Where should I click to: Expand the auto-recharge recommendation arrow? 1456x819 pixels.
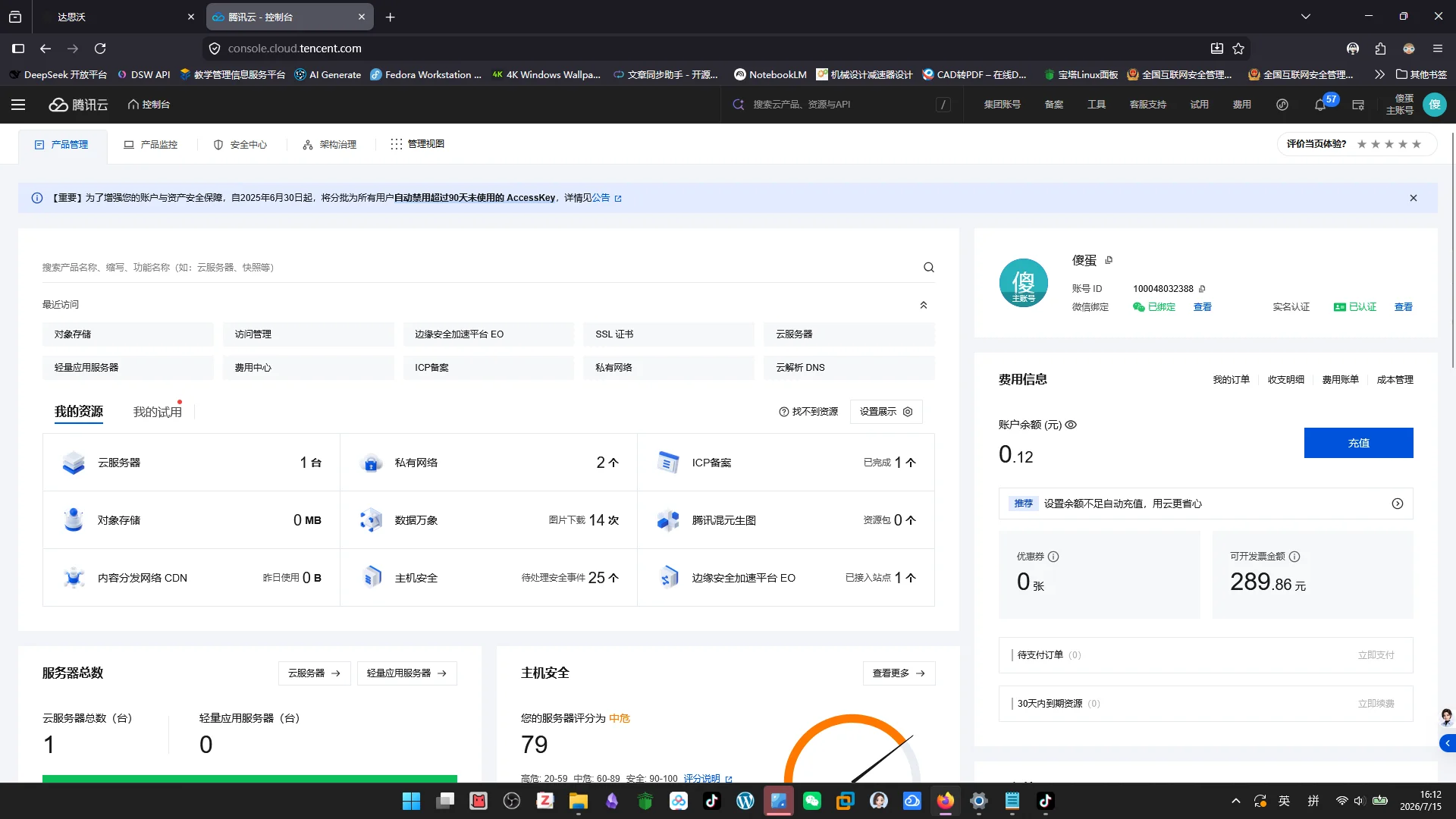click(1398, 504)
